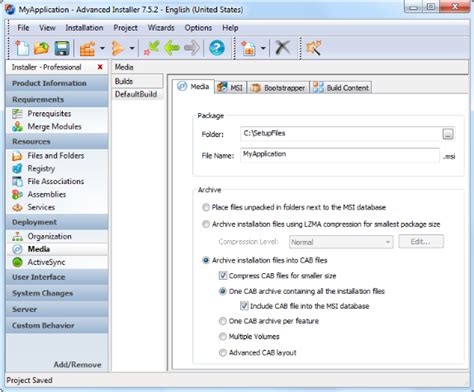Click the Add/Remove link
This screenshot has height=392, width=474.
77,365
